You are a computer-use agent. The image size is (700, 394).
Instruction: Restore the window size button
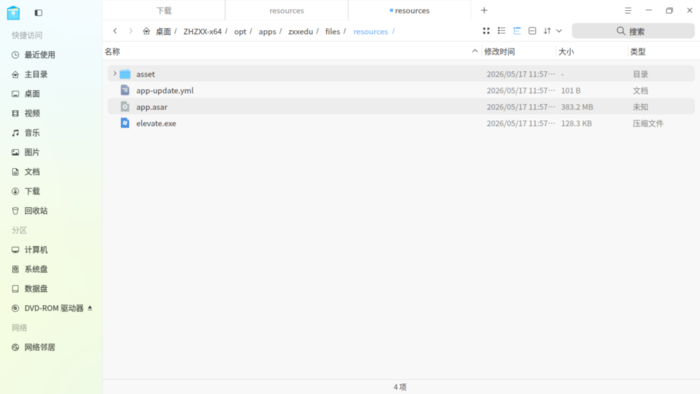point(669,10)
